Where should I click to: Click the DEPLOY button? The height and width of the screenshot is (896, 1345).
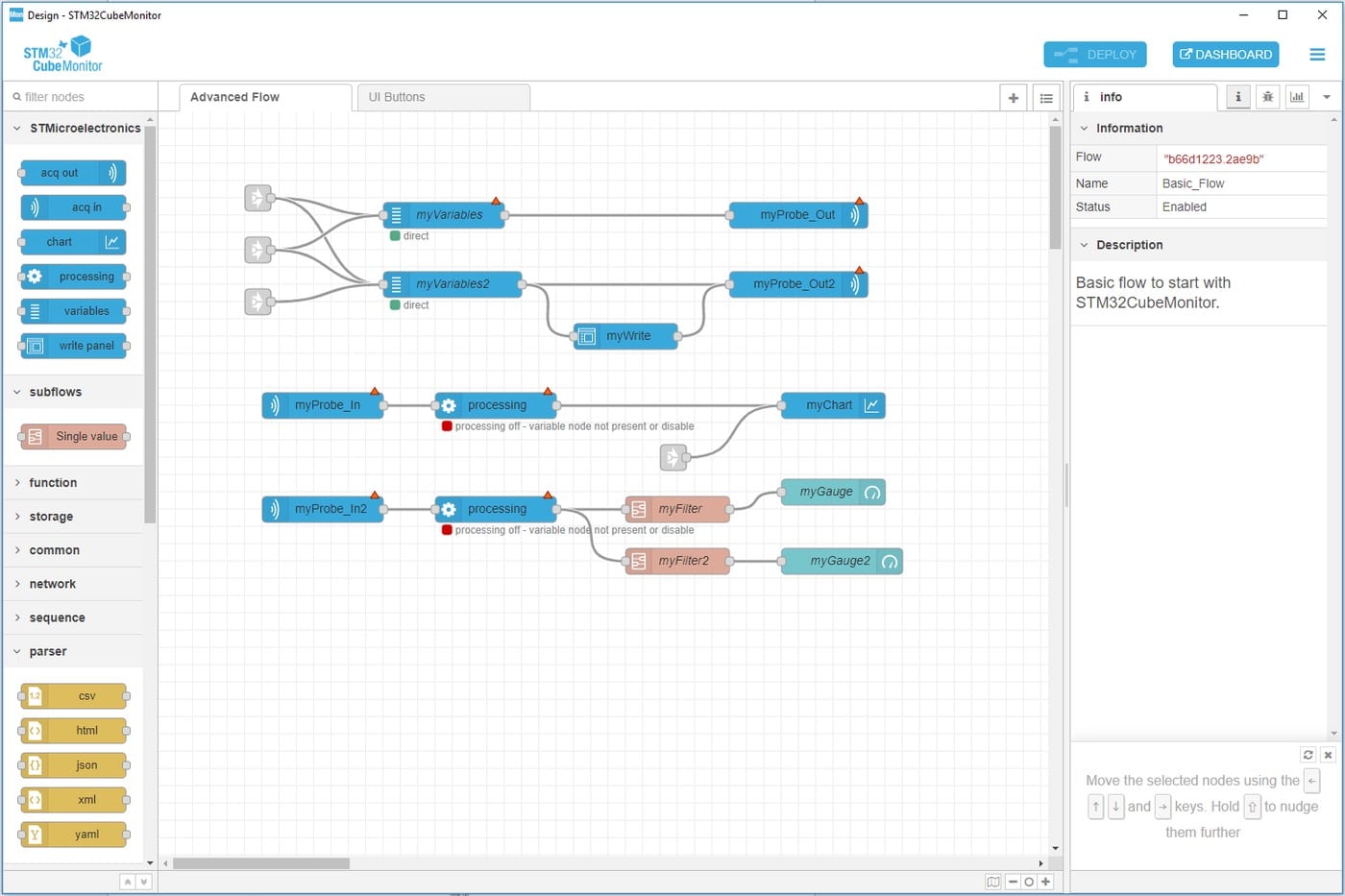pos(1095,55)
